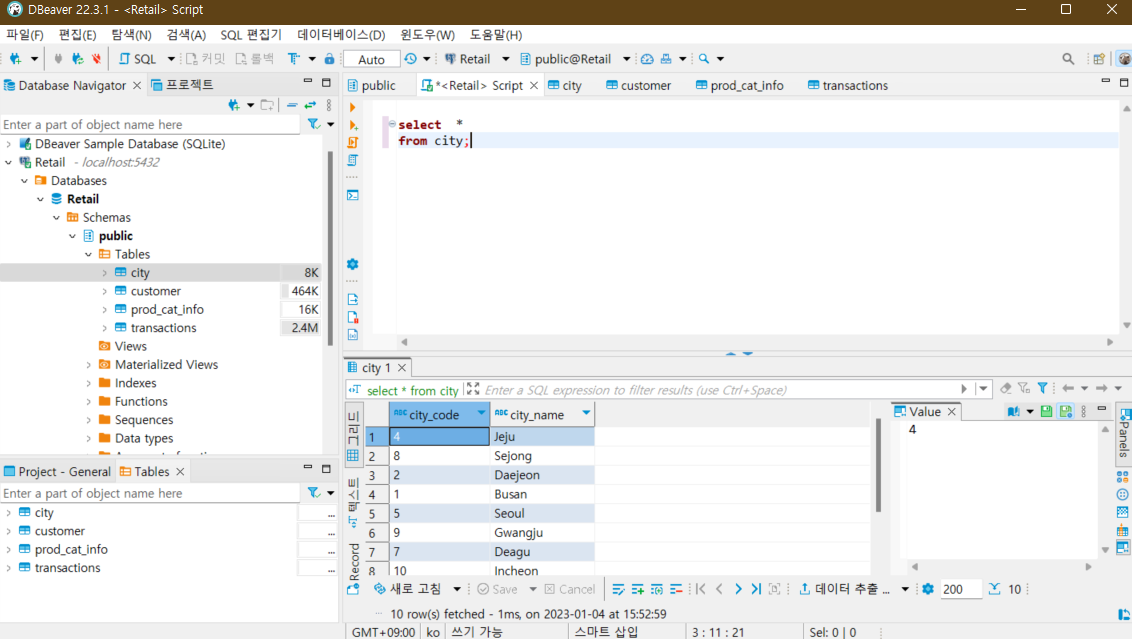The image size is (1132, 639).
Task: Open the 파일(F) menu
Action: click(x=25, y=35)
